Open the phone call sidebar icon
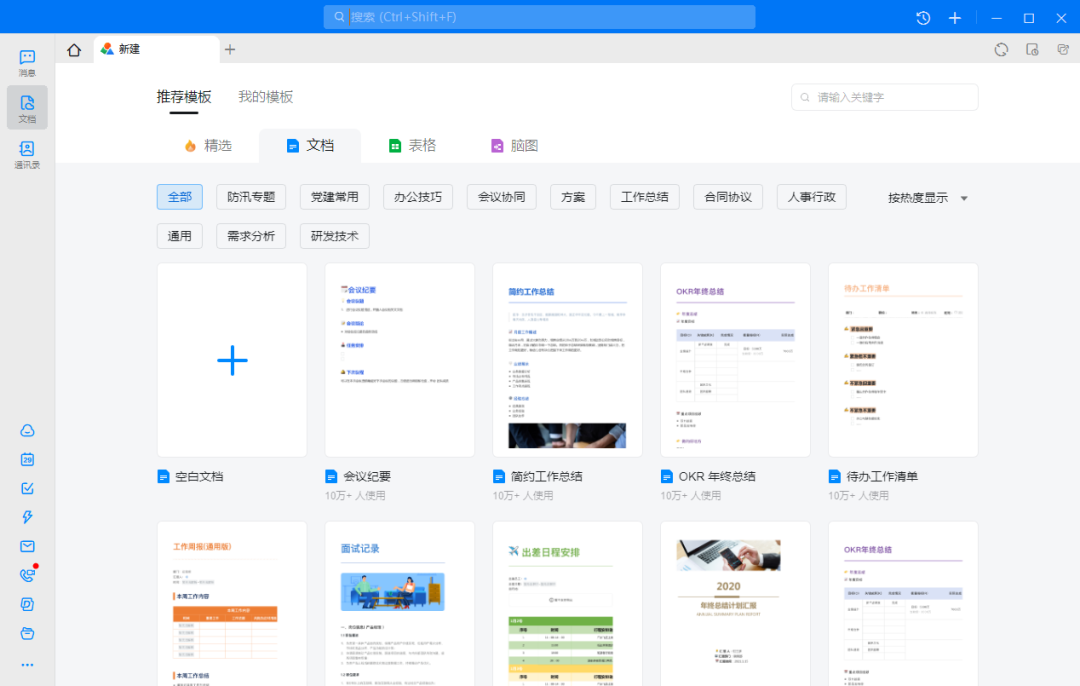 (28, 575)
